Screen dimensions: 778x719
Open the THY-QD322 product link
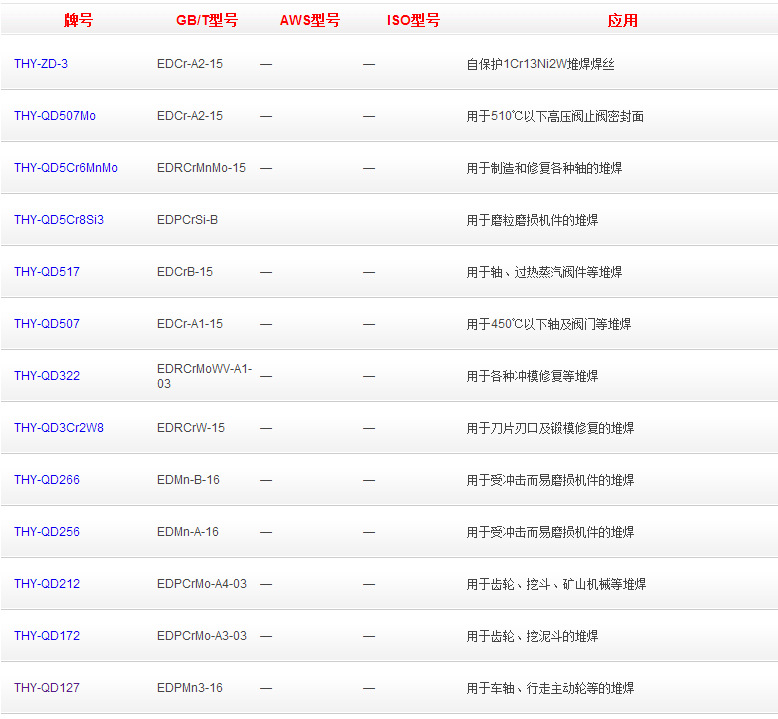[47, 376]
